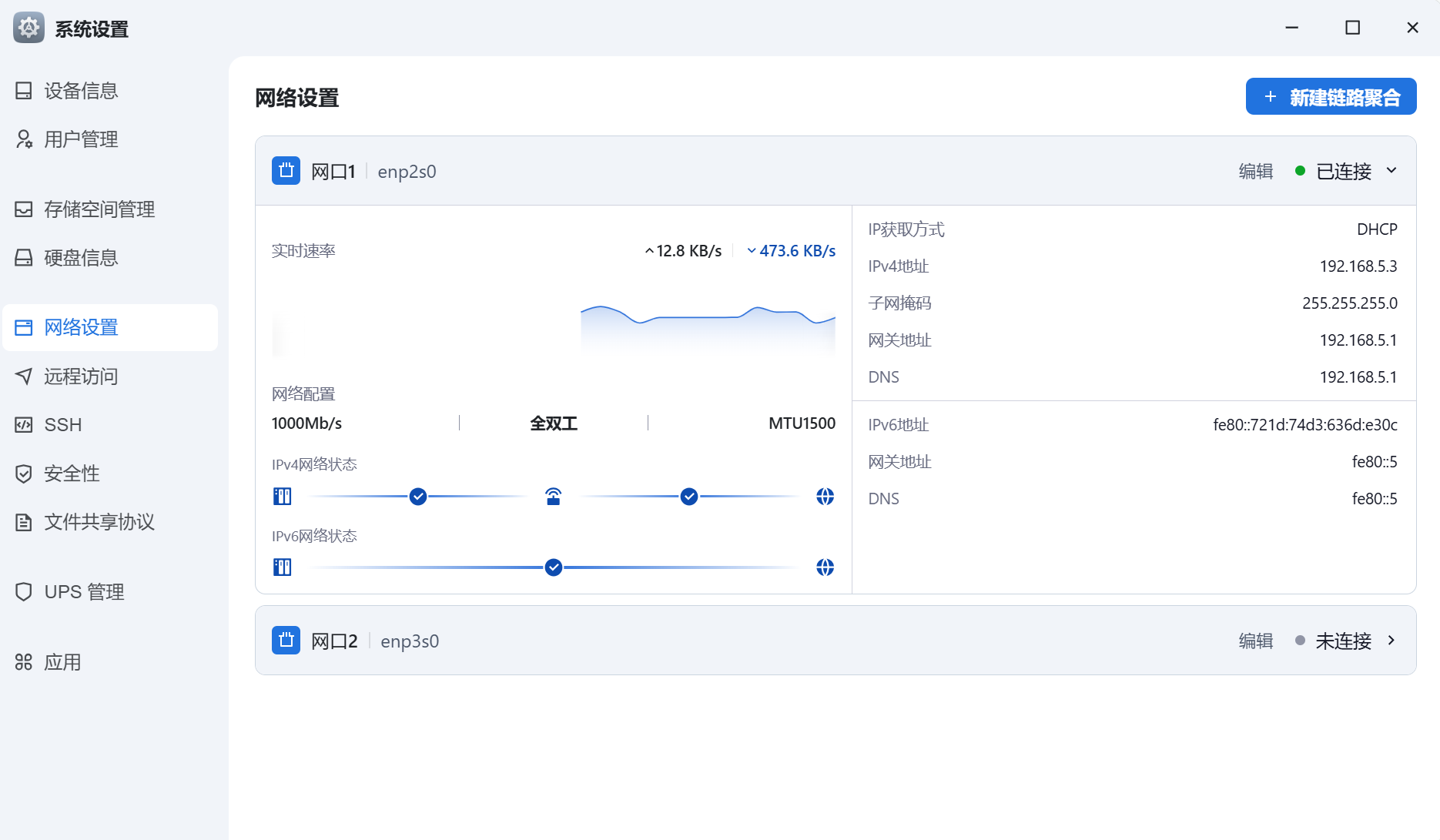Open 设备信息 in sidebar

(x=110, y=91)
